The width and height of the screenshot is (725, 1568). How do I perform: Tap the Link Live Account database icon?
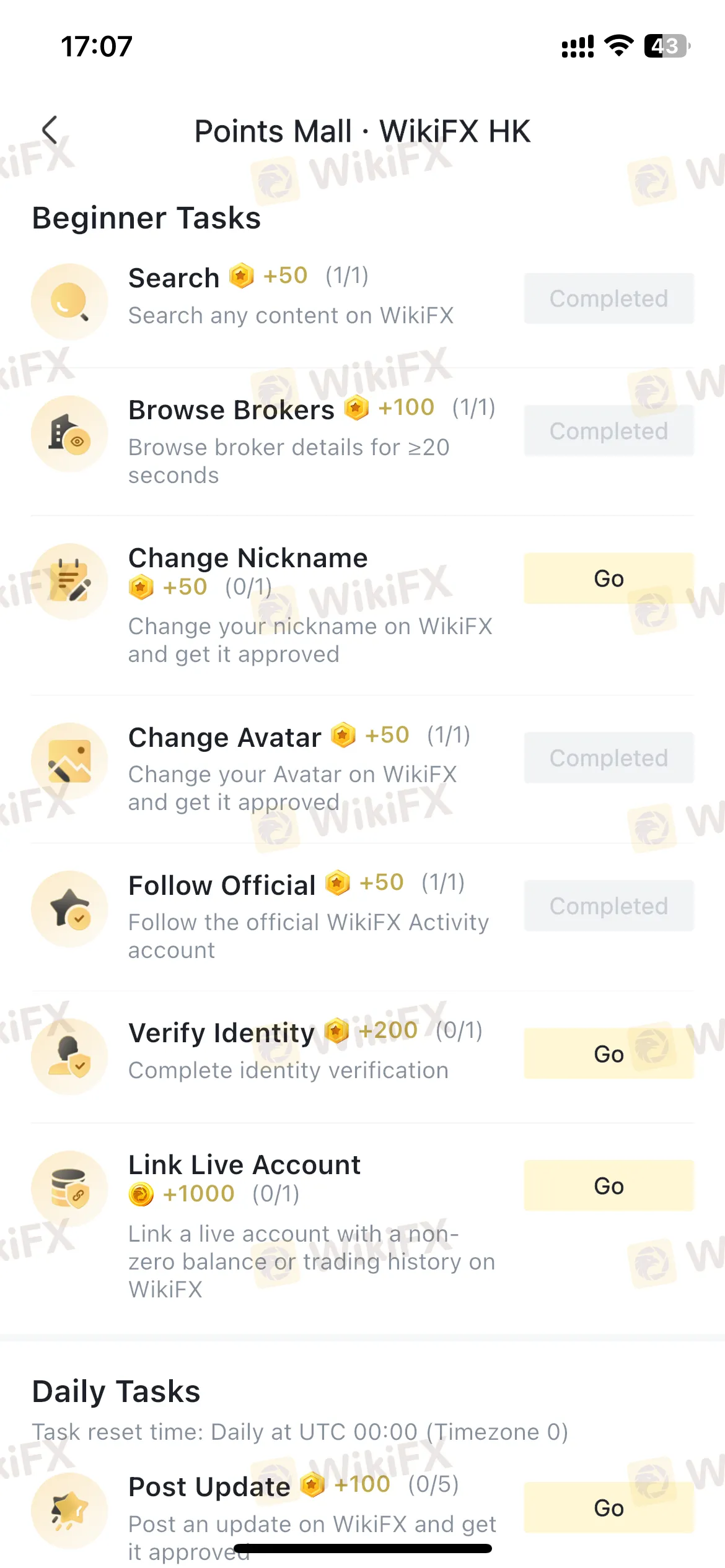click(69, 1188)
